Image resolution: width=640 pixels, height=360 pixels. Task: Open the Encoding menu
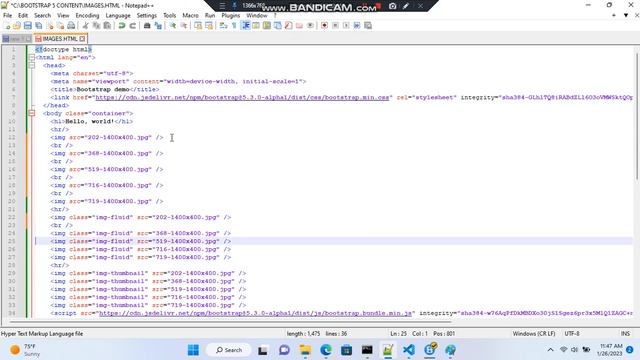coord(87,16)
